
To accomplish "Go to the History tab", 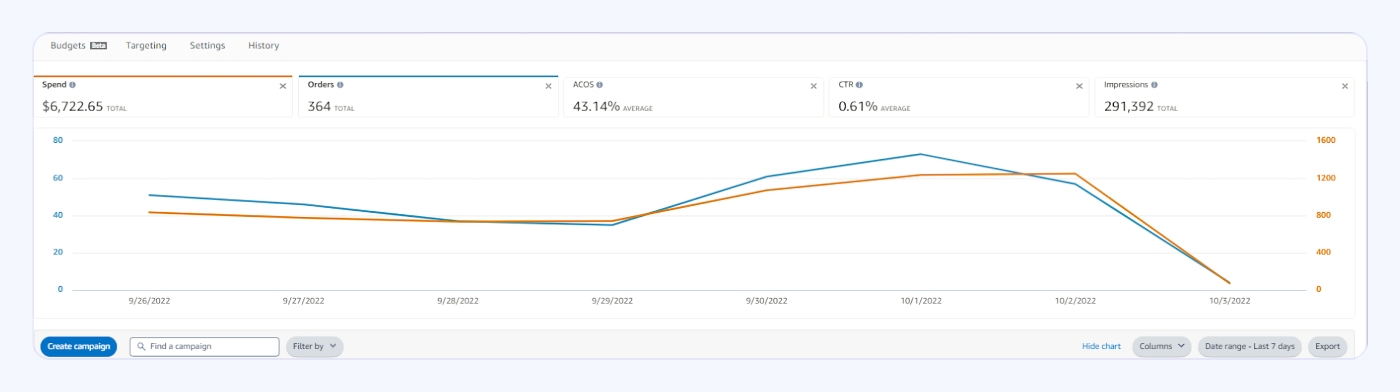I will [263, 45].
